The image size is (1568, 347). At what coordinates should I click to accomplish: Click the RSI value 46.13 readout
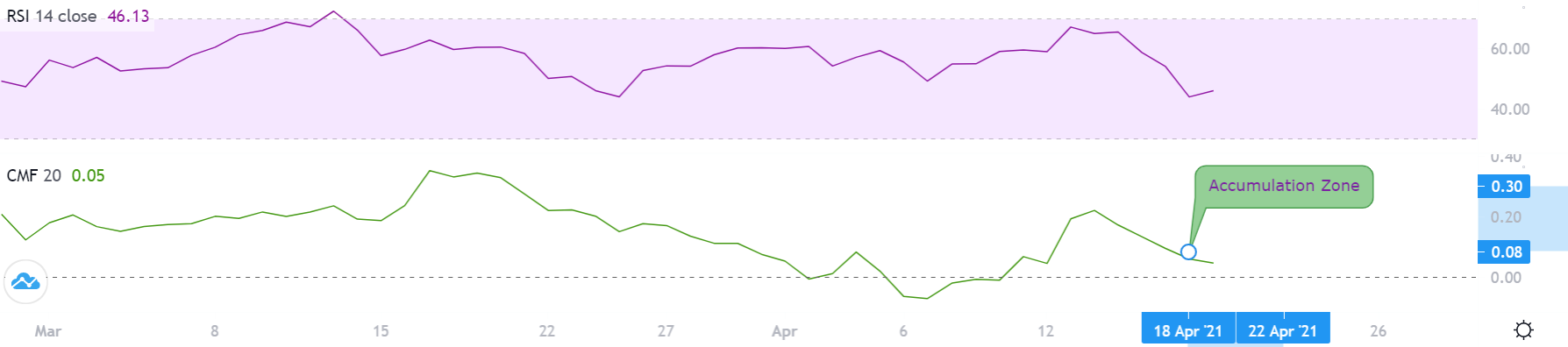(x=128, y=17)
